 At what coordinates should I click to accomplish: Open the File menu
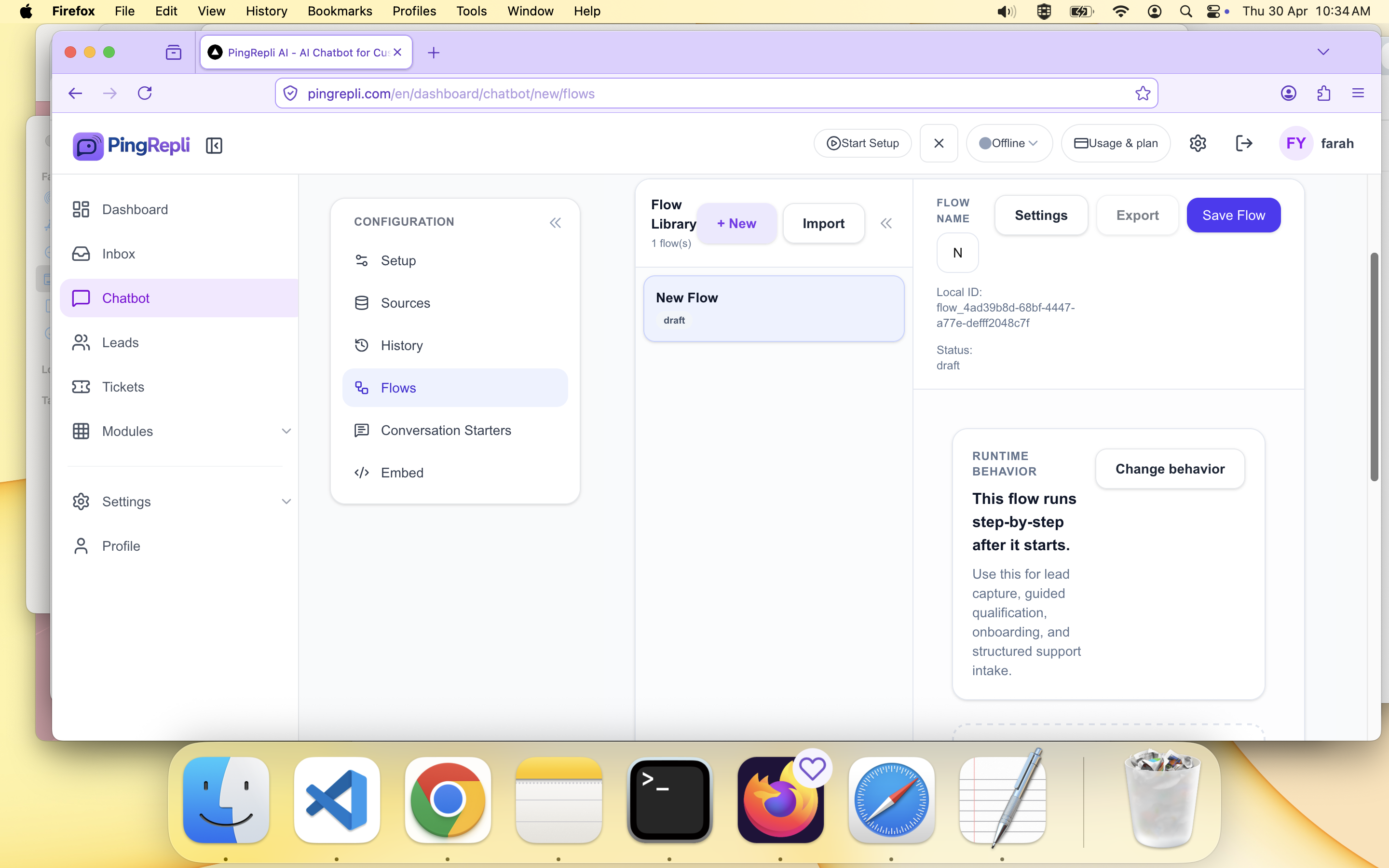pyautogui.click(x=124, y=11)
